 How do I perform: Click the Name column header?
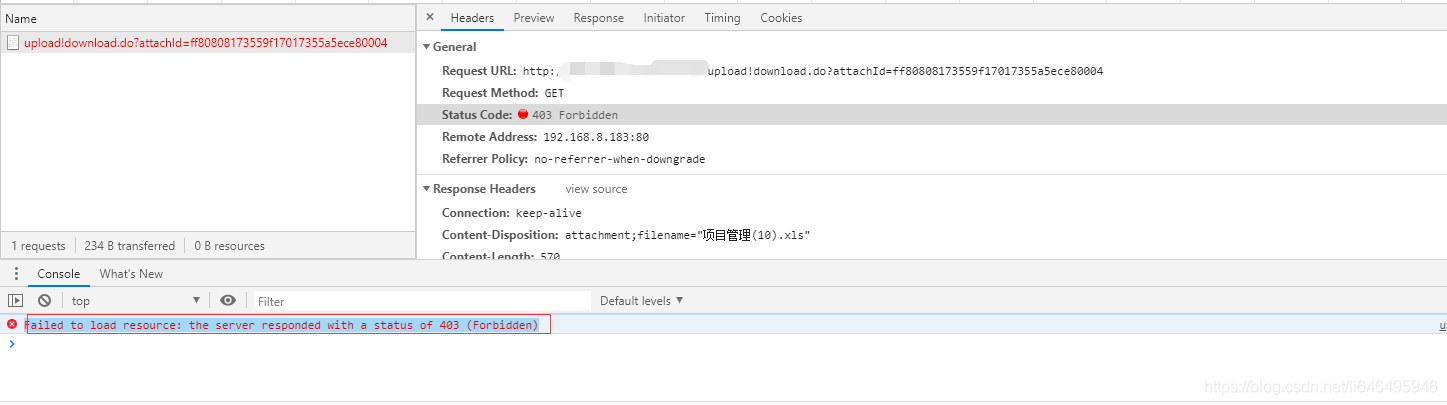(x=208, y=19)
